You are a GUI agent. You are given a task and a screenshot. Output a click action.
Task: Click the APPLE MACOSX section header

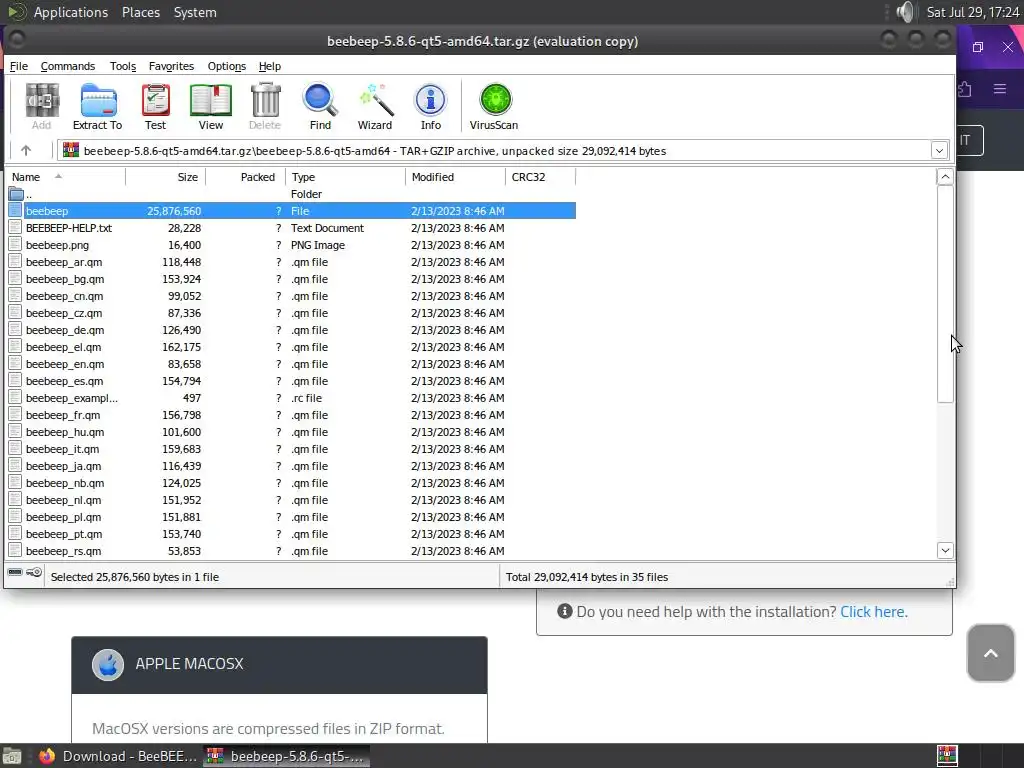click(x=280, y=665)
